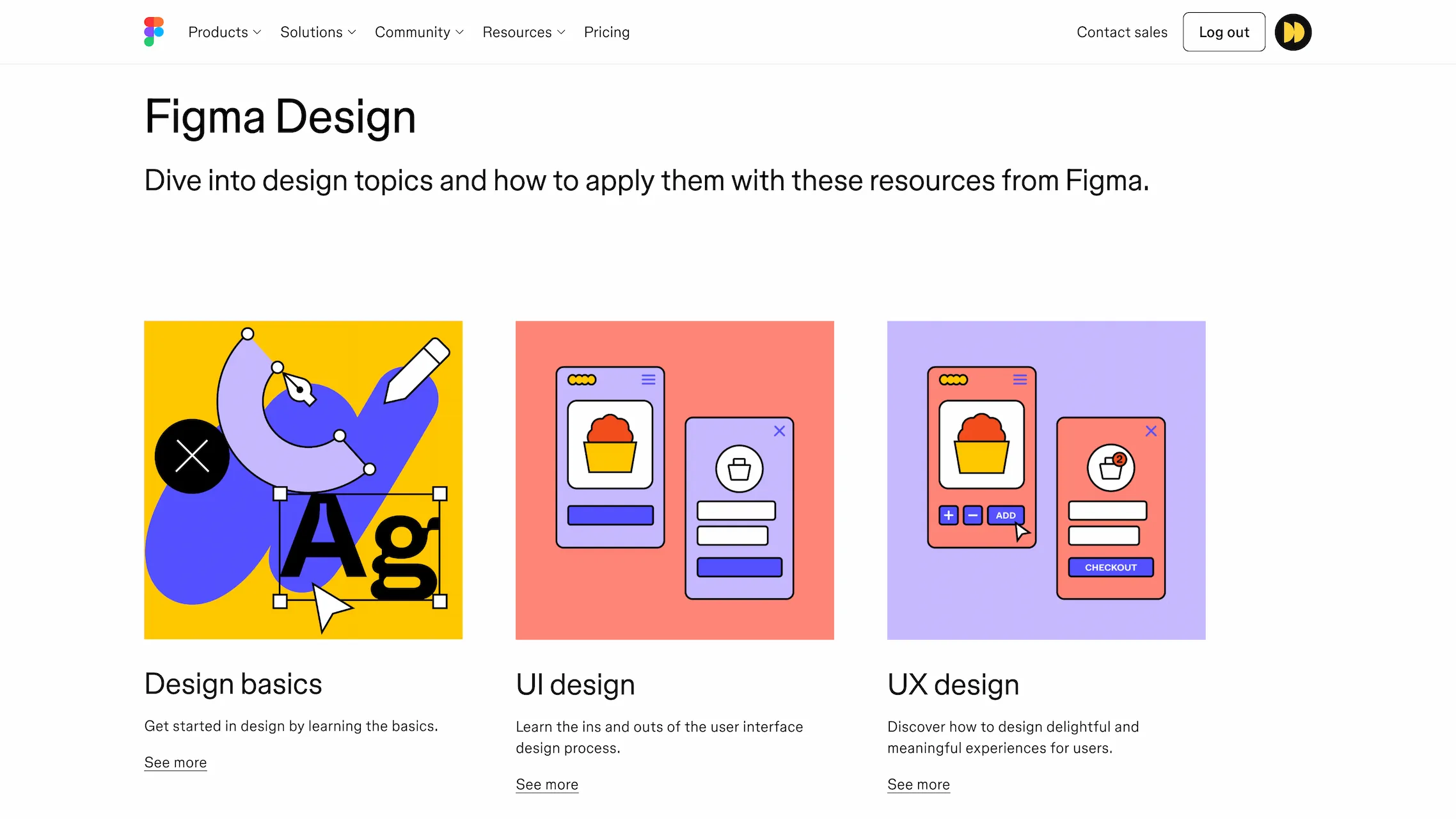Click the UX design heading
Viewport: 1456px width, 819px height.
pos(953,685)
